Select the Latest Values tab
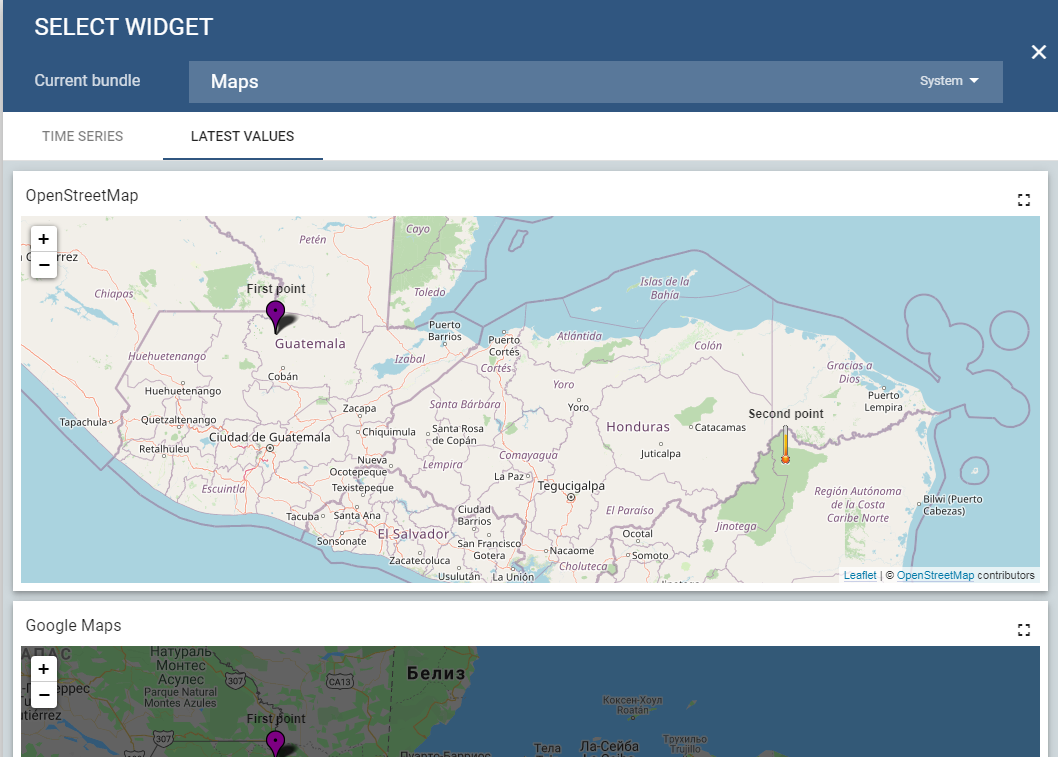Screen dimensions: 1058x757 point(242,136)
